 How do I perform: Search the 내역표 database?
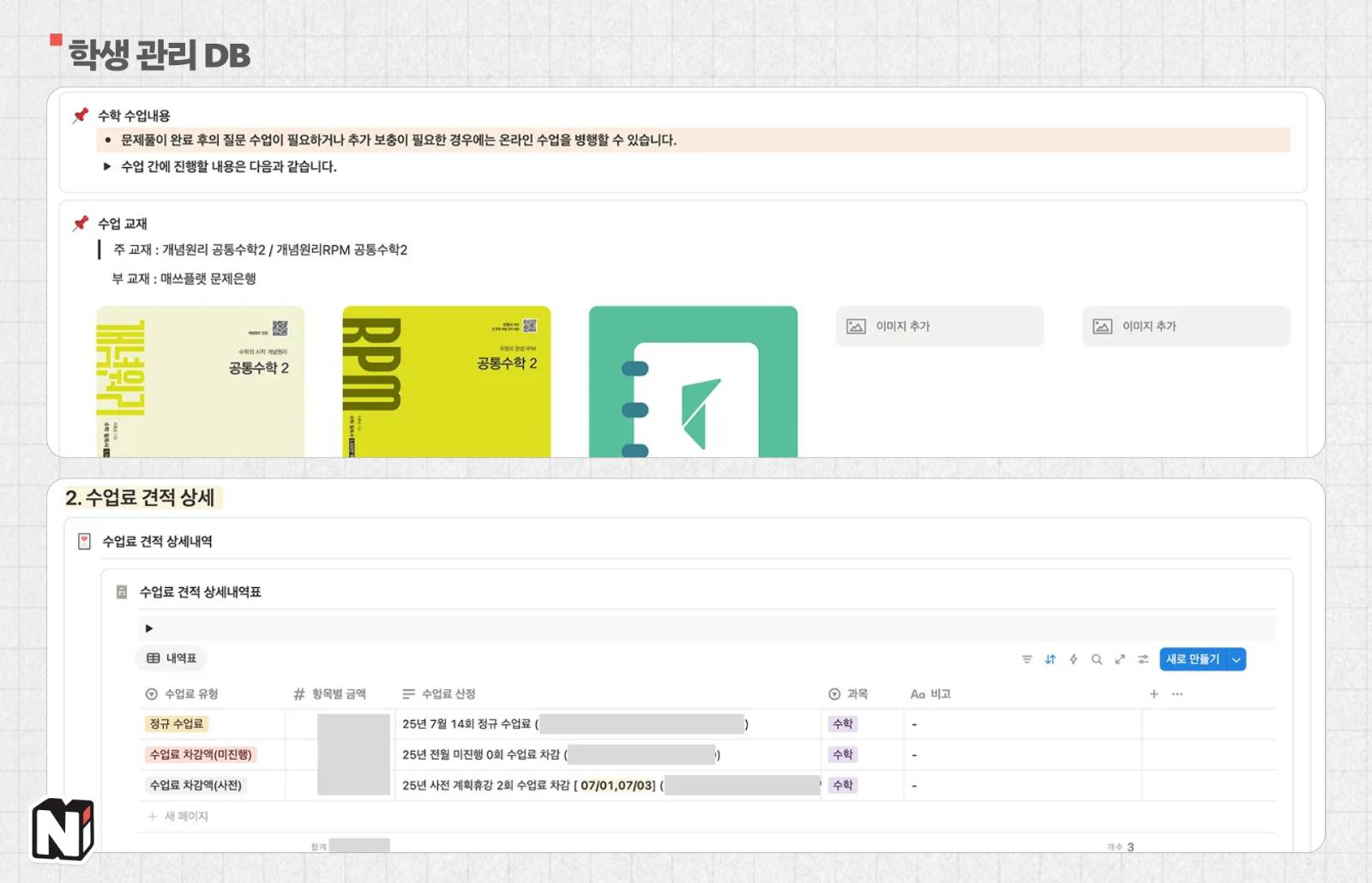[x=1096, y=659]
